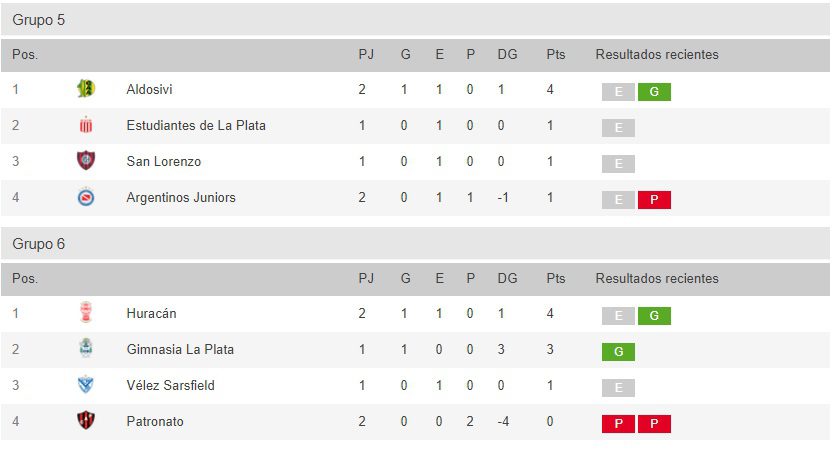Image resolution: width=836 pixels, height=449 pixels.
Task: Click the Grupo 6 header
Action: pyautogui.click(x=39, y=243)
